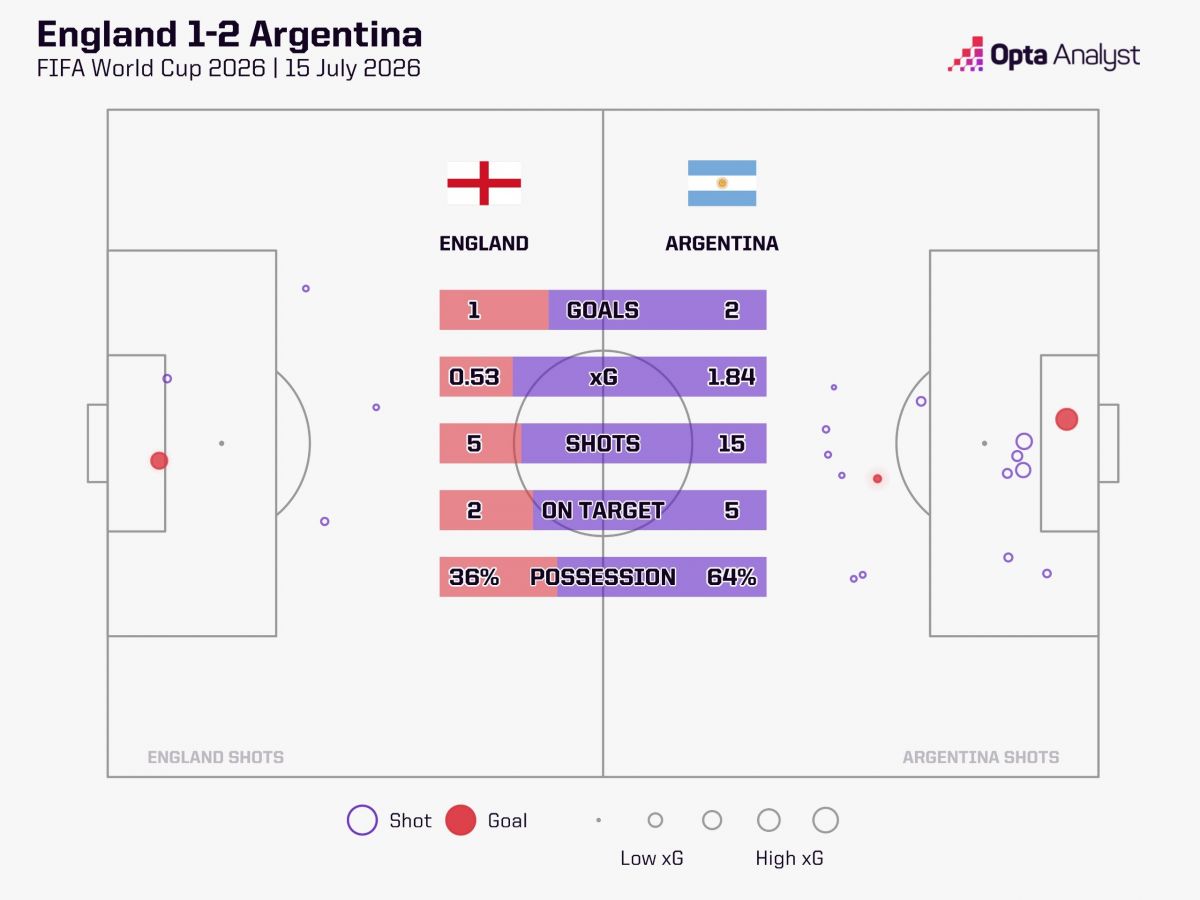Click the POSSESSION stat bar
Image resolution: width=1200 pixels, height=900 pixels.
point(603,577)
